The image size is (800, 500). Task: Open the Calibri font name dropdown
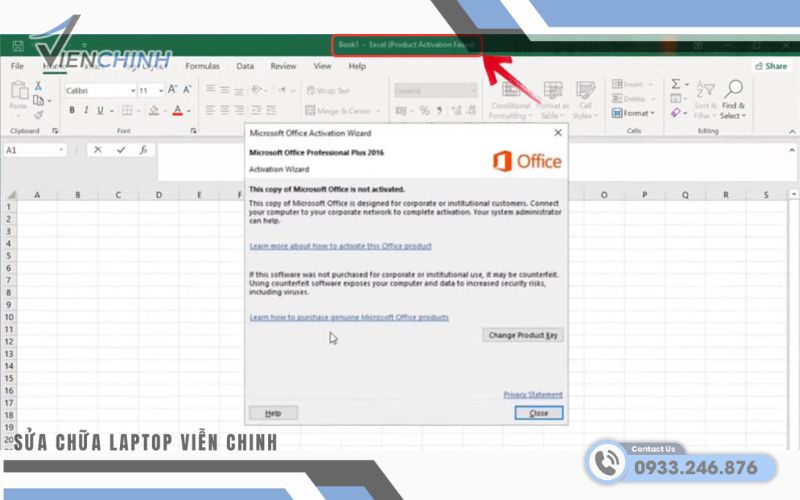point(133,91)
